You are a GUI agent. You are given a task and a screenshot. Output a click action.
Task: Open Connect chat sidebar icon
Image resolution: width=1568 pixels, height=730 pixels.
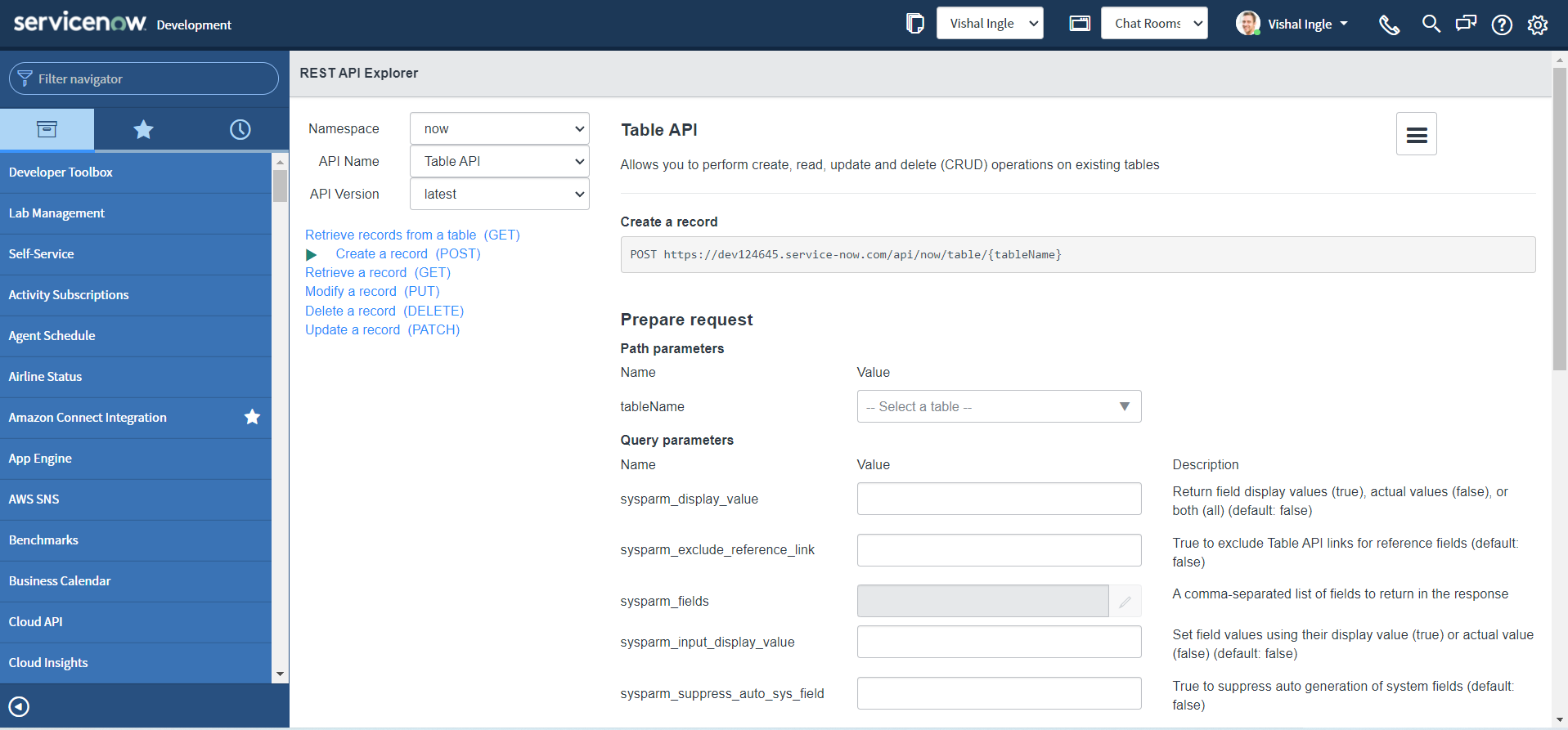(x=1466, y=24)
